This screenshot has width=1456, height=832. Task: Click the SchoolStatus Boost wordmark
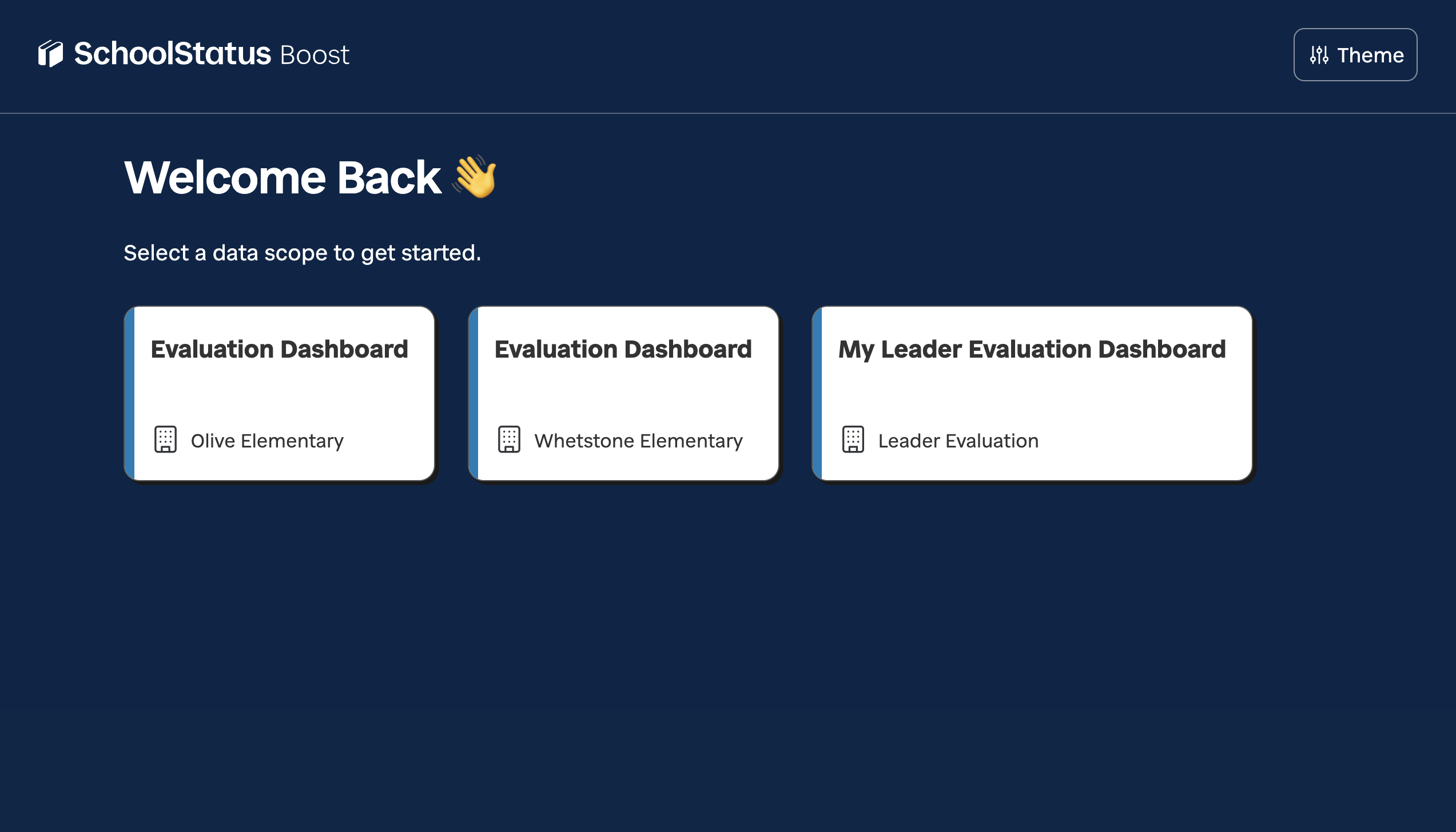pyautogui.click(x=212, y=54)
